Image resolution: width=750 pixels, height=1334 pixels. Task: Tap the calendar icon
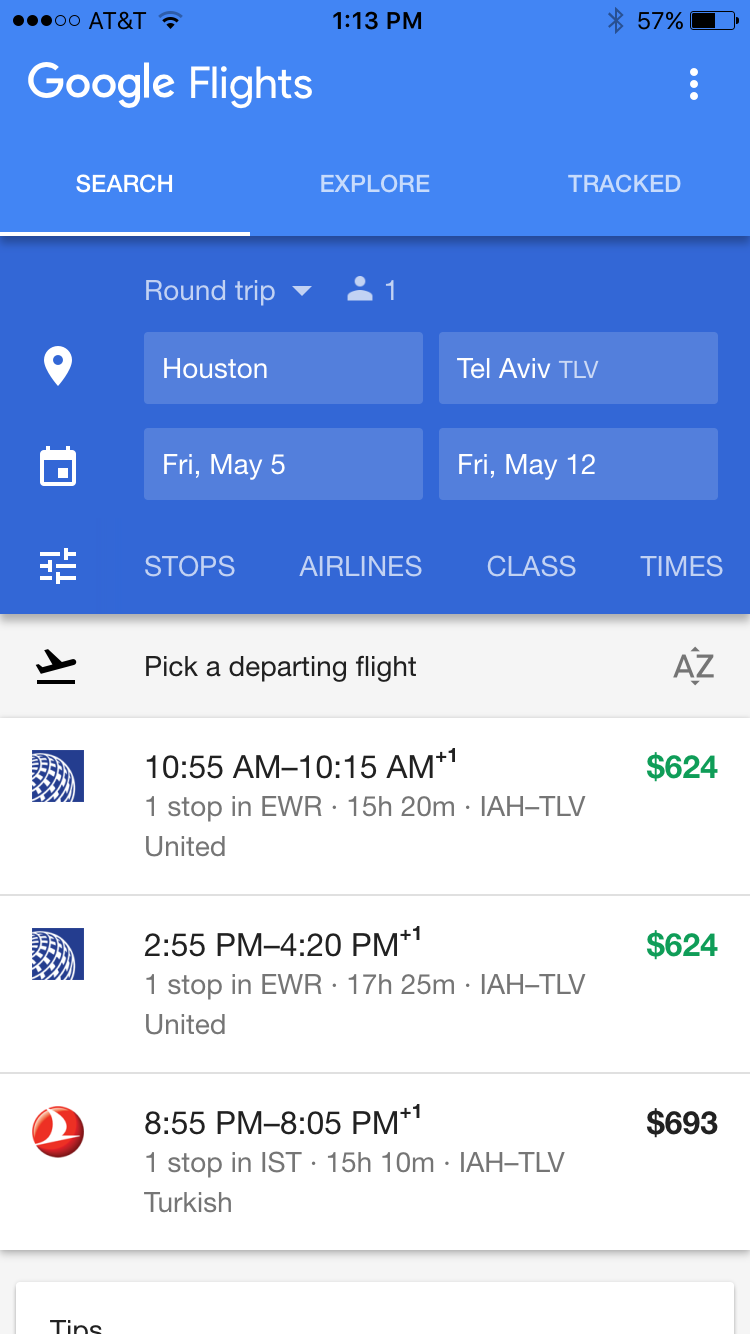(58, 466)
